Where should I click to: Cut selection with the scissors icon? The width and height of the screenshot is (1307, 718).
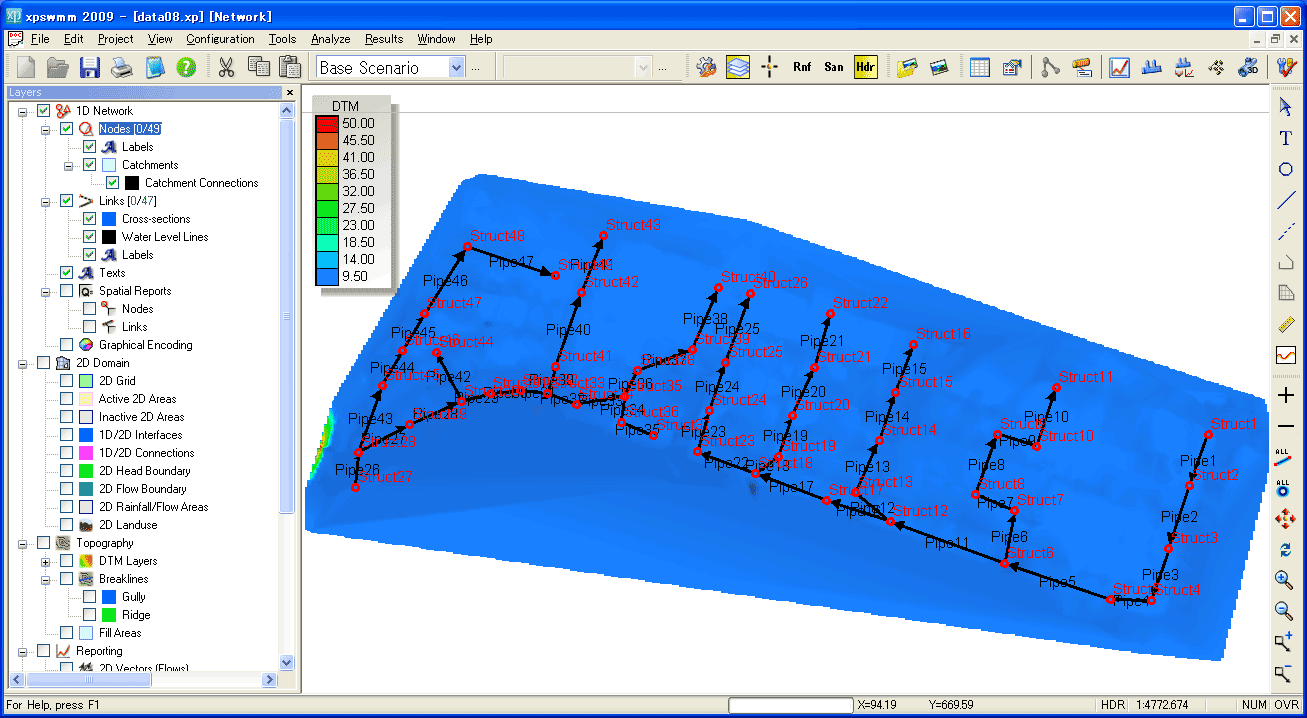coord(226,67)
